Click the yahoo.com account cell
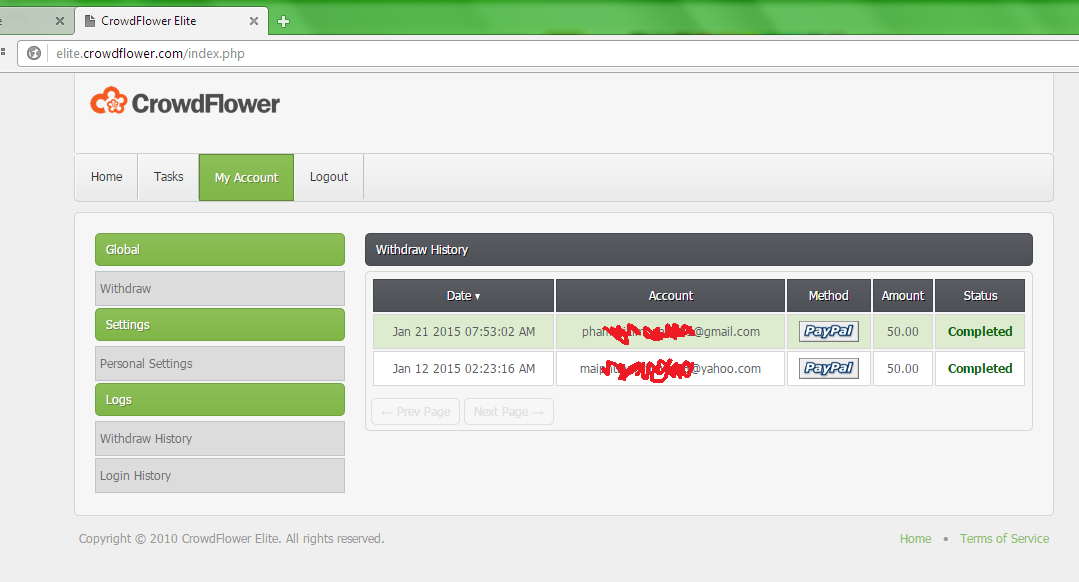 670,369
